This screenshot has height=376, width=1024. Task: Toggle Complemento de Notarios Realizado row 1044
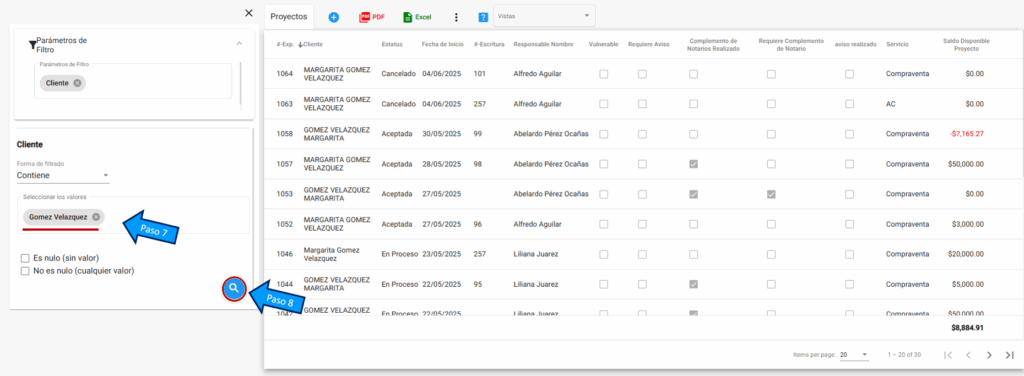click(693, 284)
